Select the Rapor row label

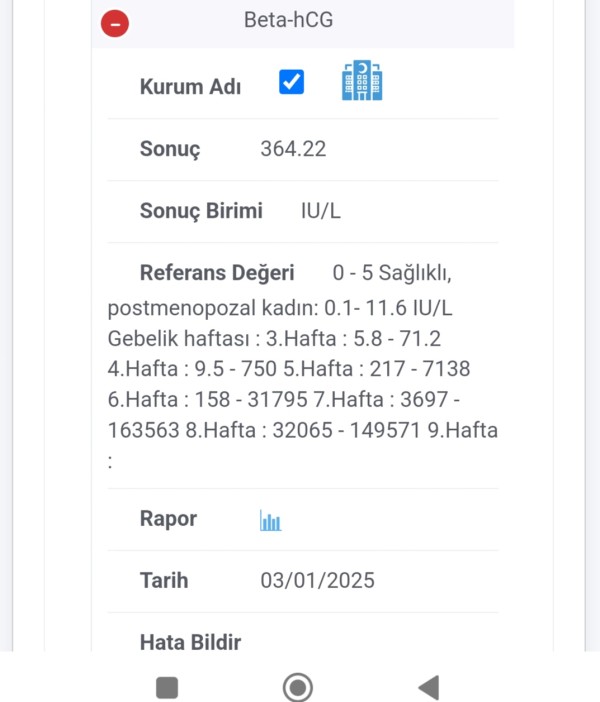[x=168, y=519]
